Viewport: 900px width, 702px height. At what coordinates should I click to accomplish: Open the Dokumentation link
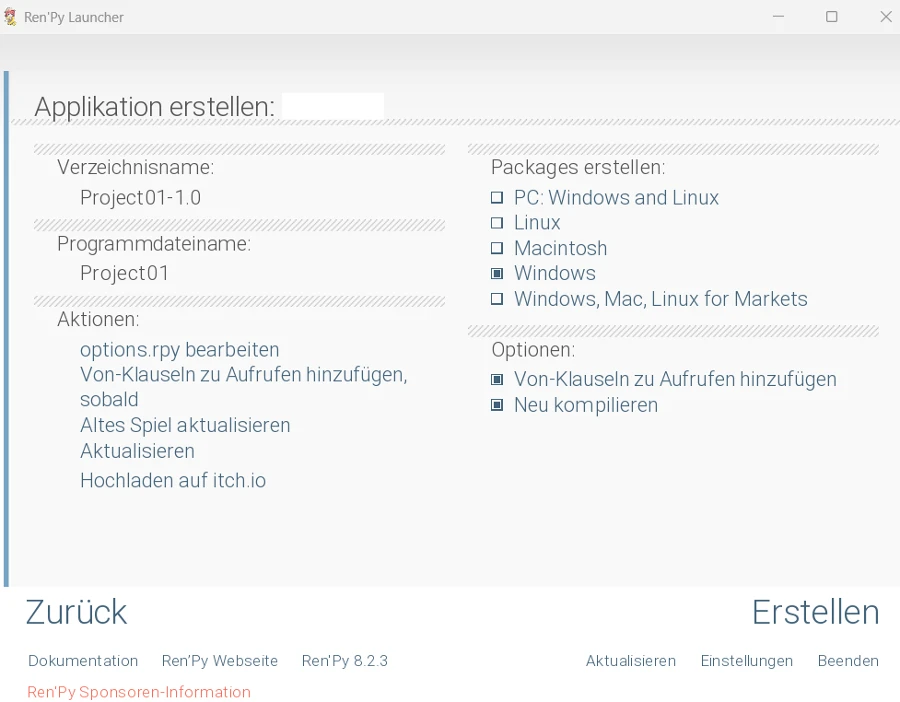pos(83,661)
